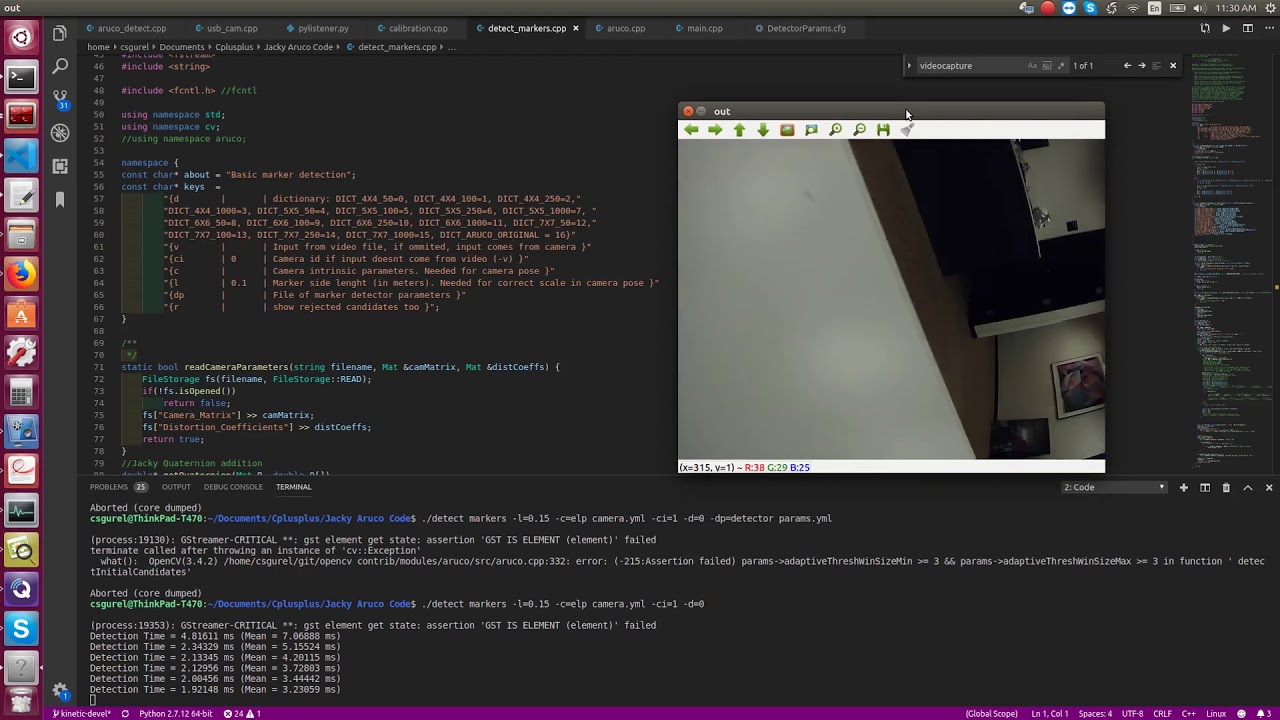Toggle Use Regular Expression in find widget

point(1061,66)
